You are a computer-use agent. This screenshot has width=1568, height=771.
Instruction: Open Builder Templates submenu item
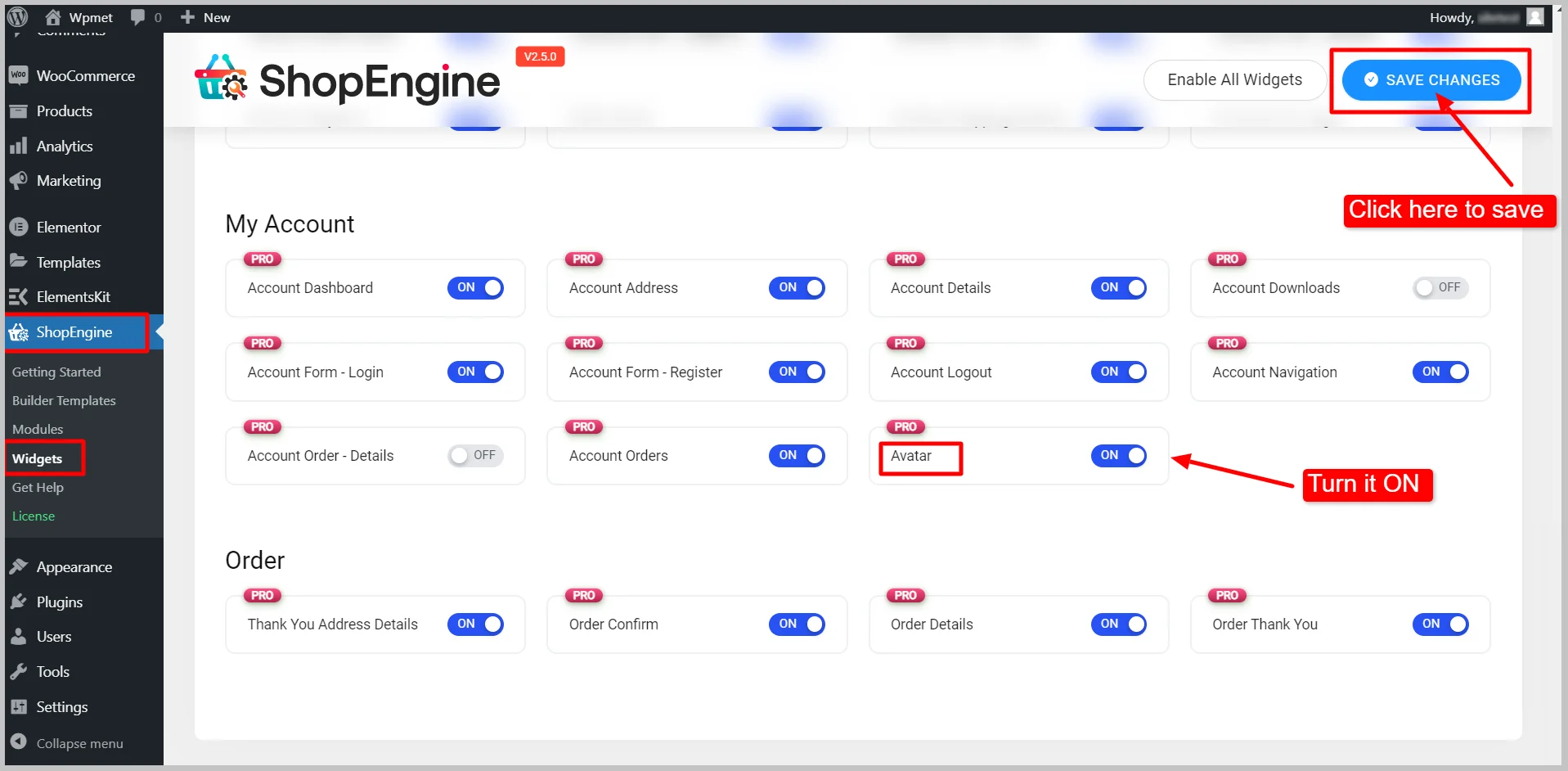(64, 400)
